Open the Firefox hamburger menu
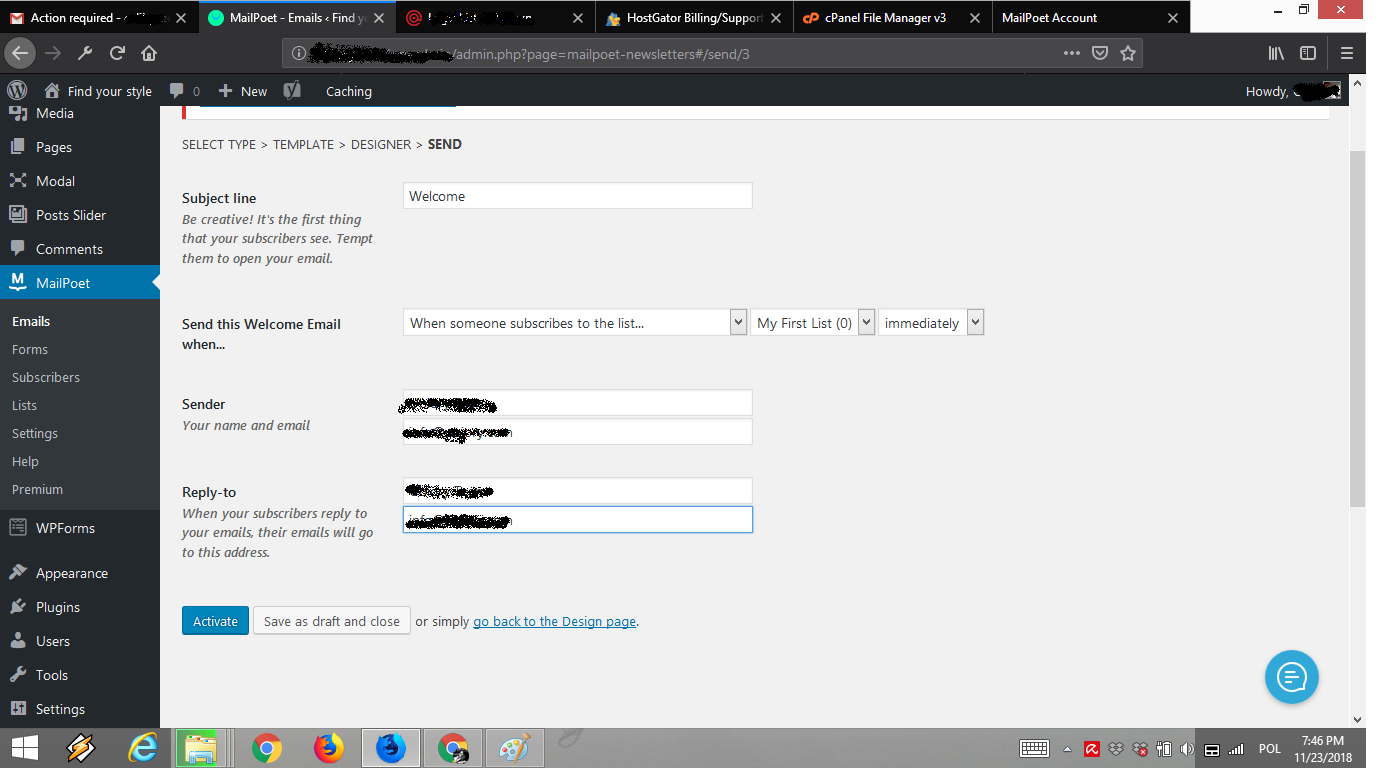Image resolution: width=1388 pixels, height=768 pixels. pyautogui.click(x=1347, y=54)
